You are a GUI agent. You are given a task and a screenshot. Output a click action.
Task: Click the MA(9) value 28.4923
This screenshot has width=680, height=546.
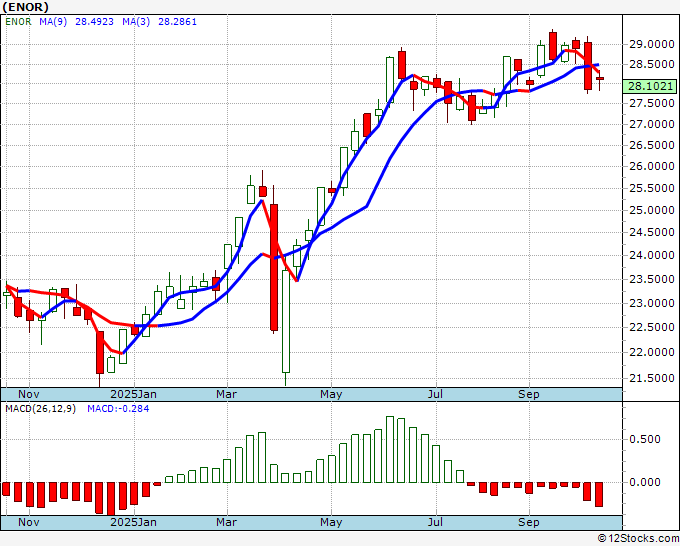click(94, 22)
